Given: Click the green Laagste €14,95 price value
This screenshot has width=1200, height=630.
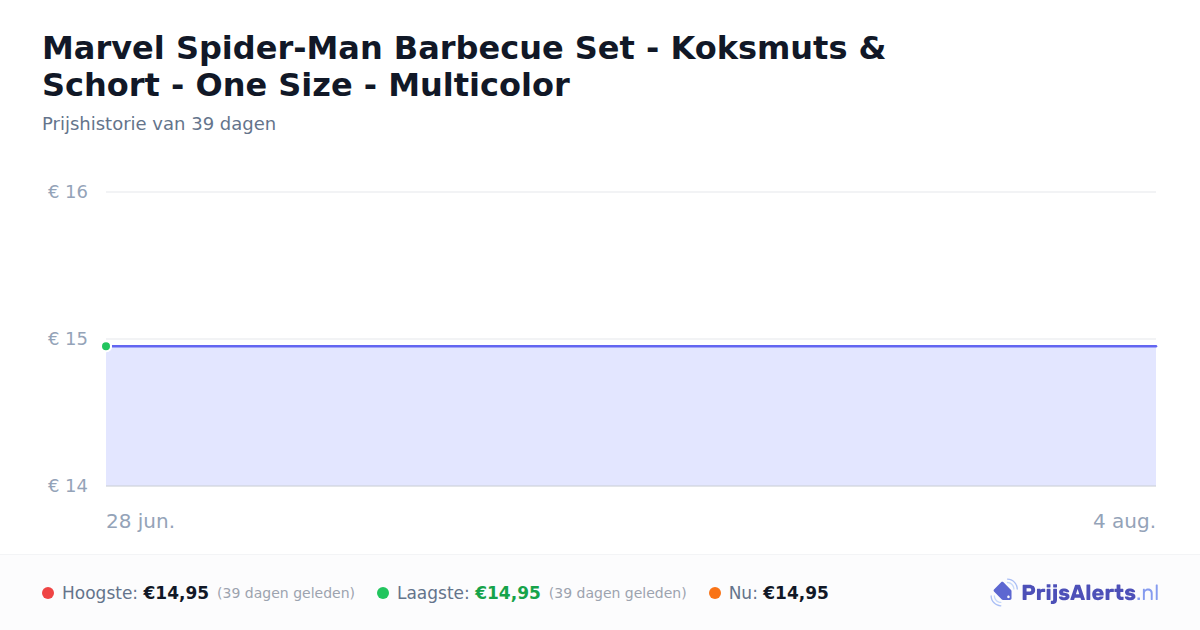Looking at the screenshot, I should (508, 593).
